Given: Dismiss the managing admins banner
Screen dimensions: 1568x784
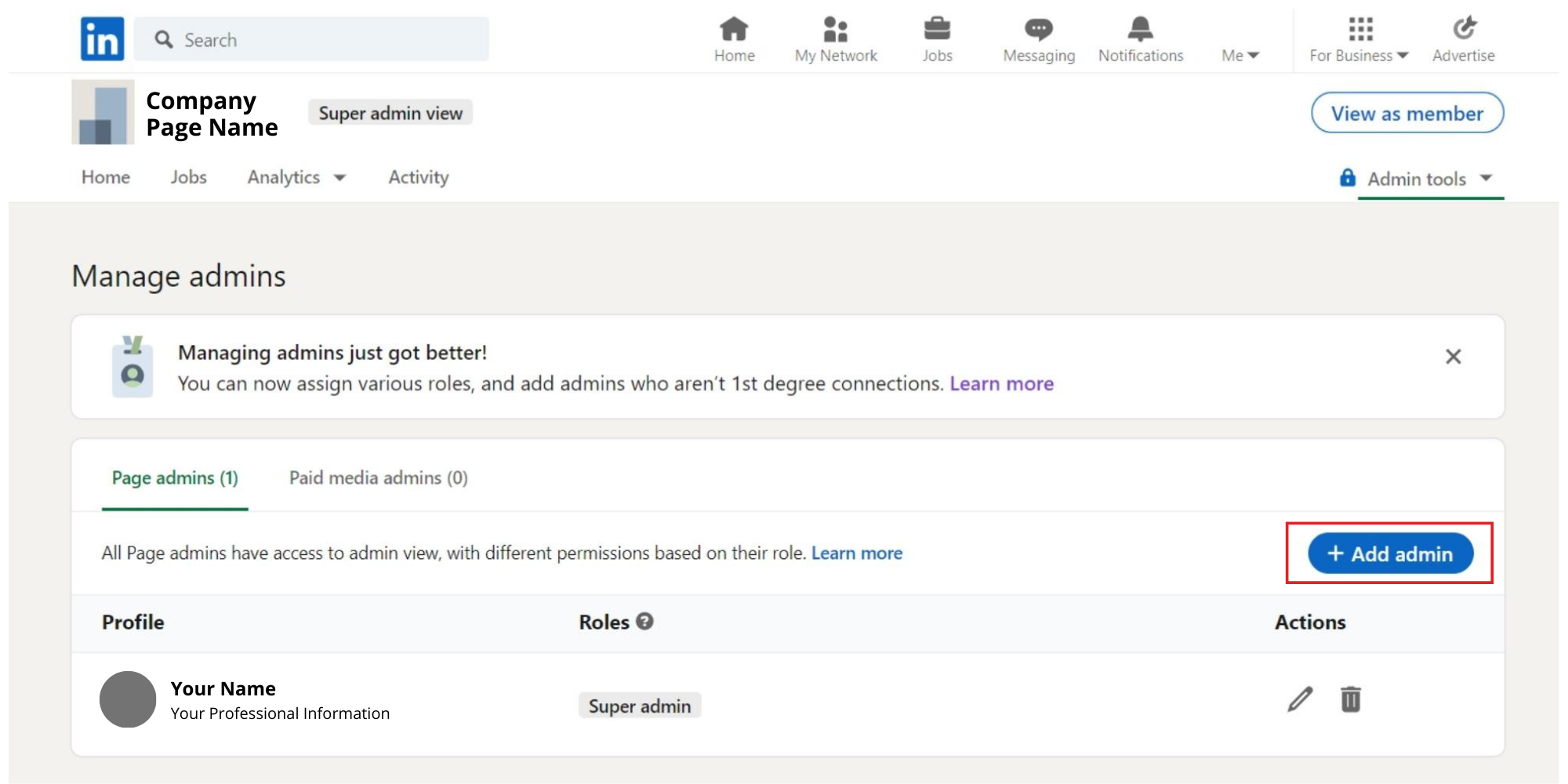Looking at the screenshot, I should (x=1454, y=357).
